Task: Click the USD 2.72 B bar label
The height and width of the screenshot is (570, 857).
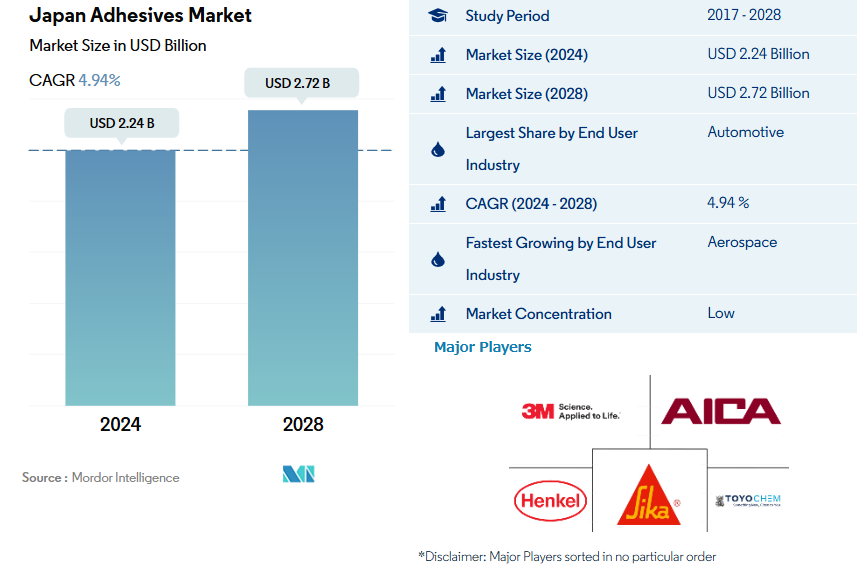Action: point(303,83)
